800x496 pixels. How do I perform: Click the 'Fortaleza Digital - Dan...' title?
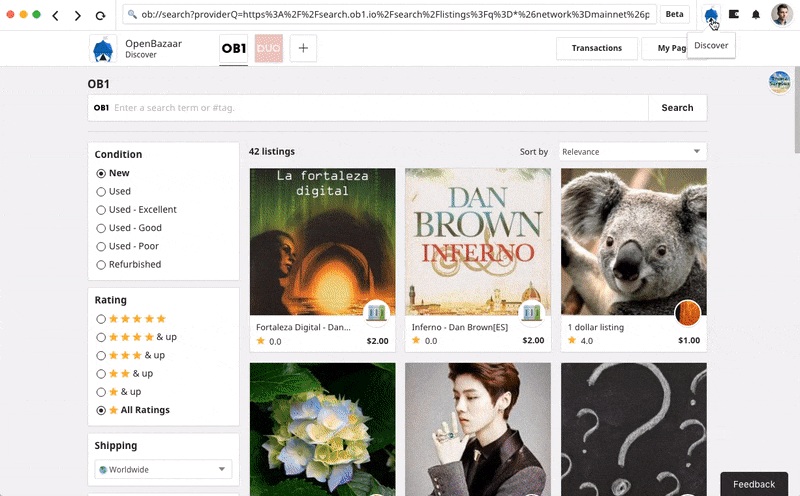pos(303,327)
